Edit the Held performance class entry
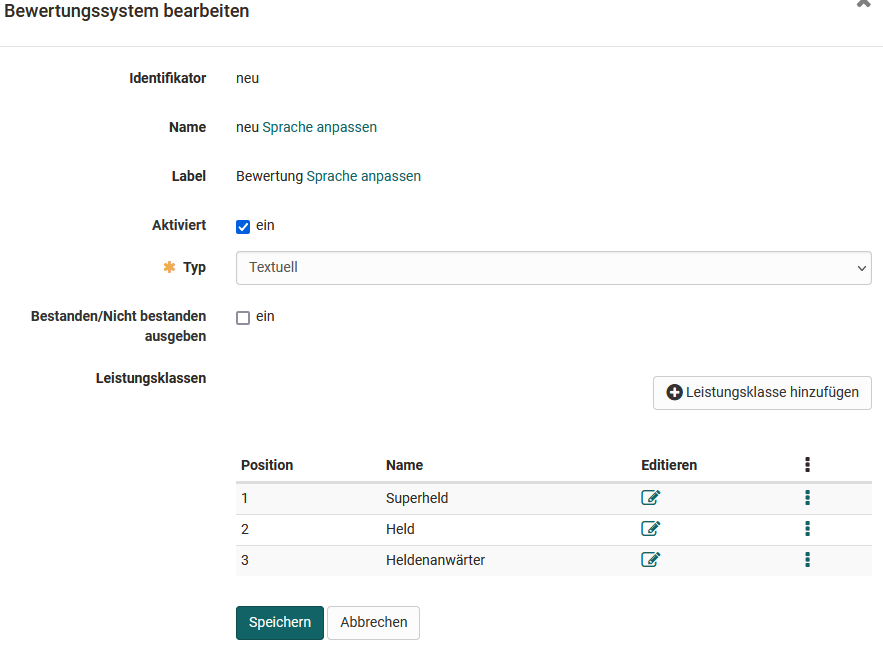883x656 pixels. tap(650, 528)
